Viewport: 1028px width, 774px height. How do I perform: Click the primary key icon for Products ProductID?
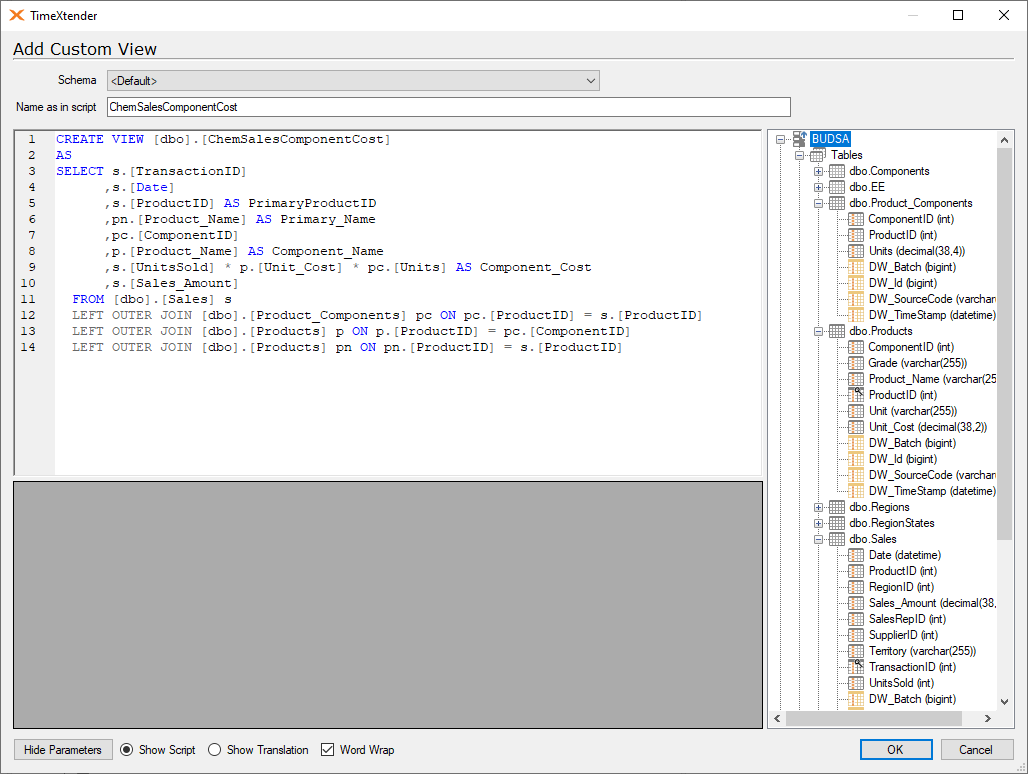[x=856, y=395]
